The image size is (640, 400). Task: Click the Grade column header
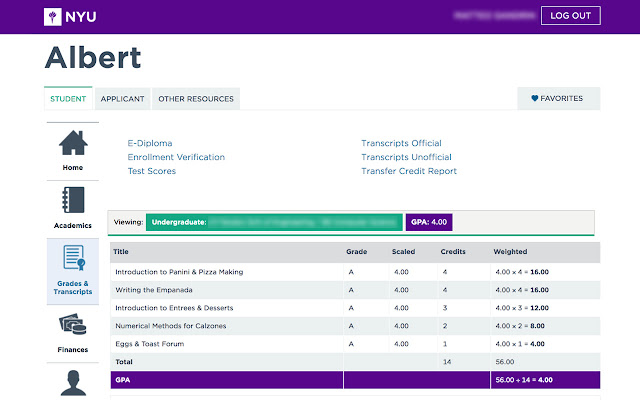[357, 251]
